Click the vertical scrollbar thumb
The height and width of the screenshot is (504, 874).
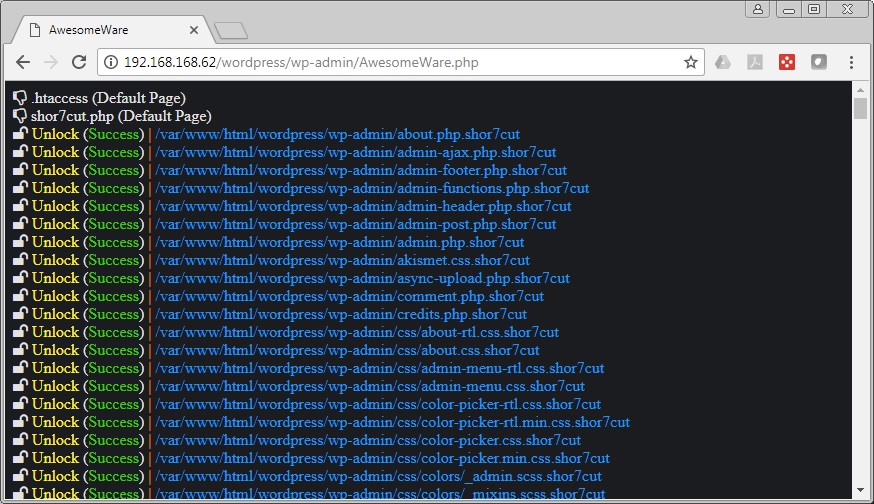pos(860,108)
